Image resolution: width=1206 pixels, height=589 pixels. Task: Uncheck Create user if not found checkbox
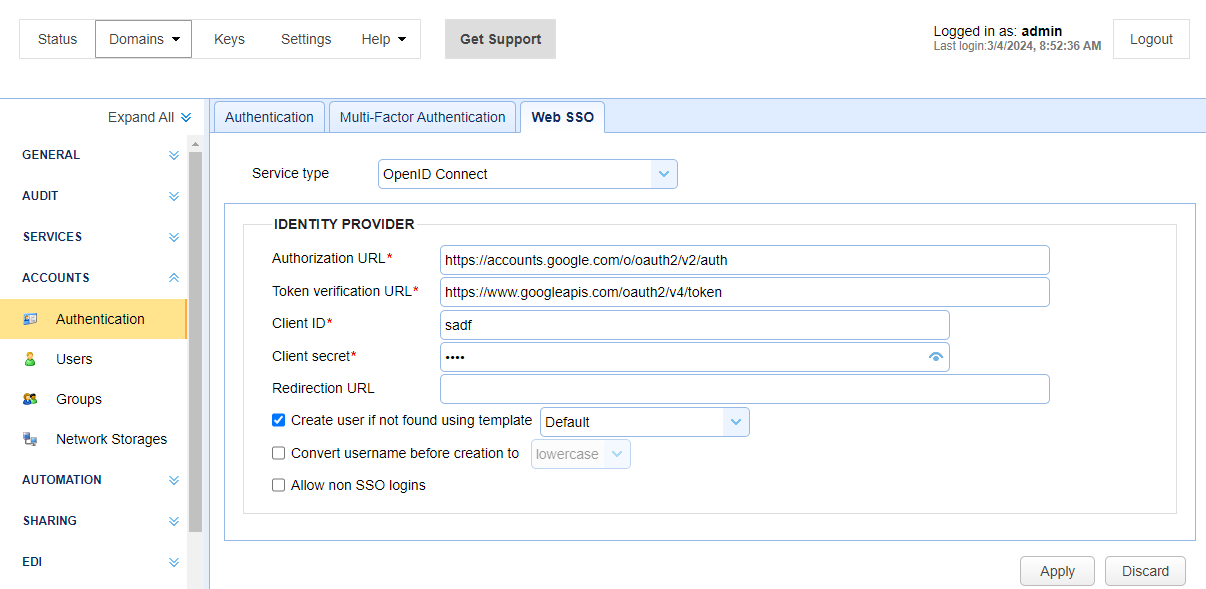click(x=279, y=421)
